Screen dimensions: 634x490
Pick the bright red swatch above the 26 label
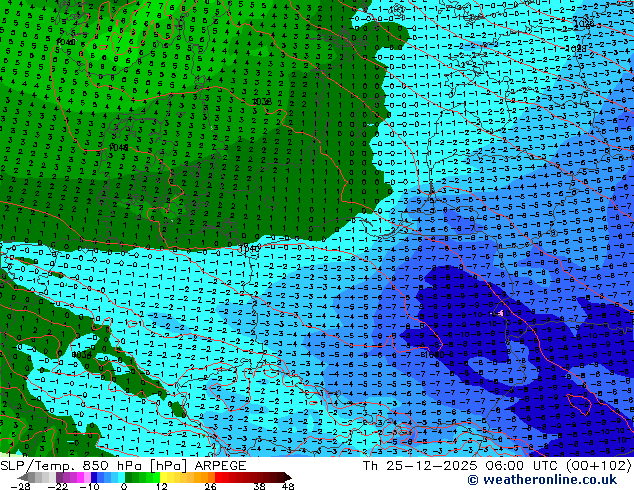(x=218, y=477)
